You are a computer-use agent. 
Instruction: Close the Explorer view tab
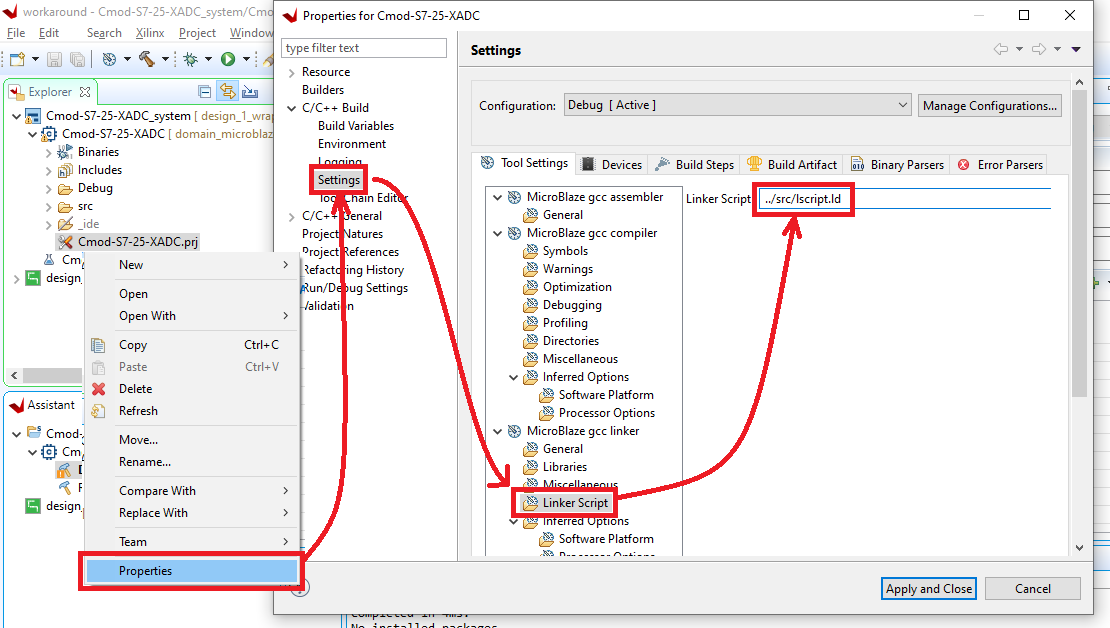pyautogui.click(x=85, y=92)
